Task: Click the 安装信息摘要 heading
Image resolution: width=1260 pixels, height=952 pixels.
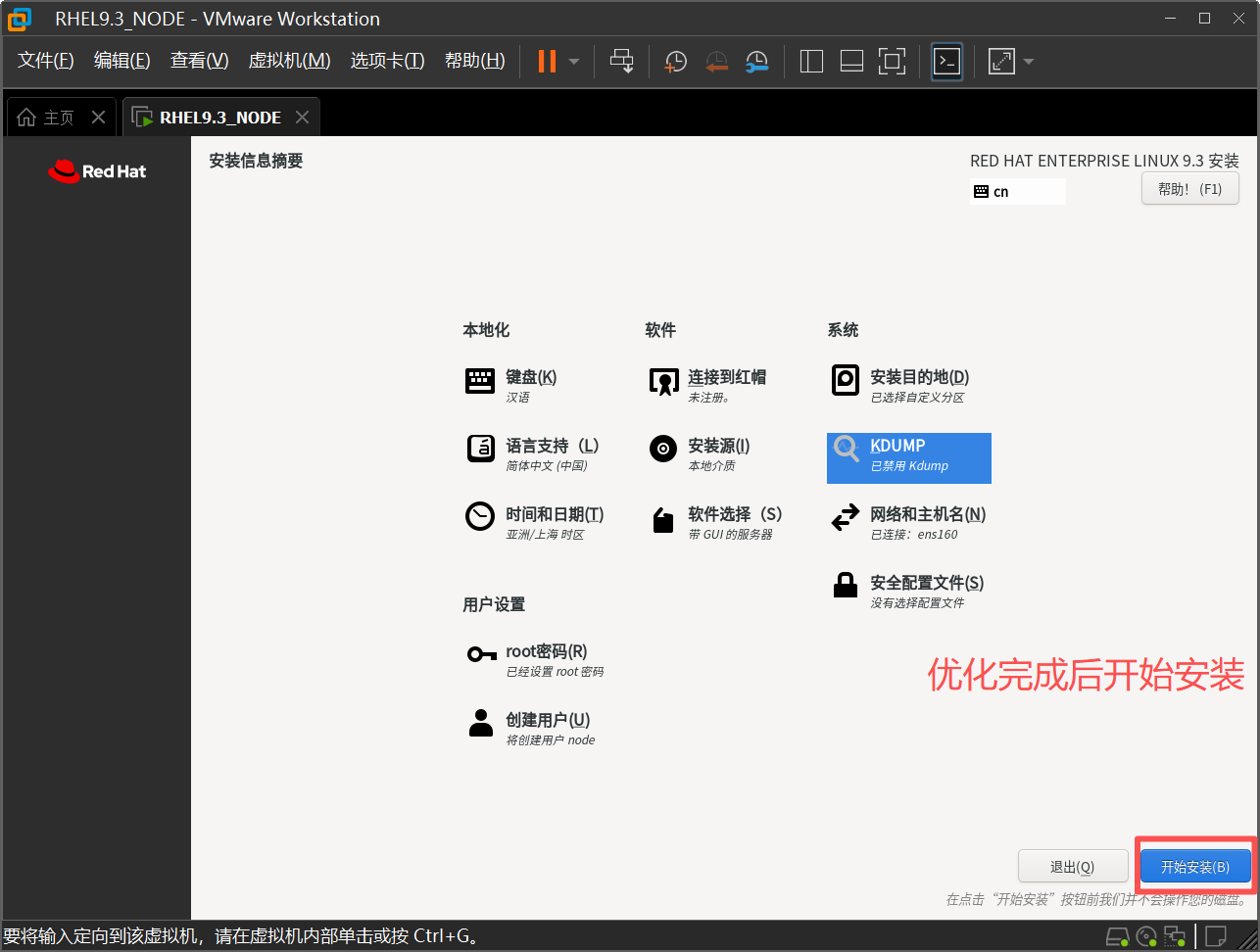Action: click(x=256, y=161)
